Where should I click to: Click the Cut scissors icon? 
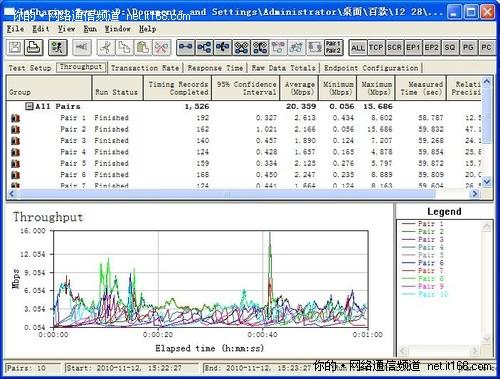click(x=106, y=48)
